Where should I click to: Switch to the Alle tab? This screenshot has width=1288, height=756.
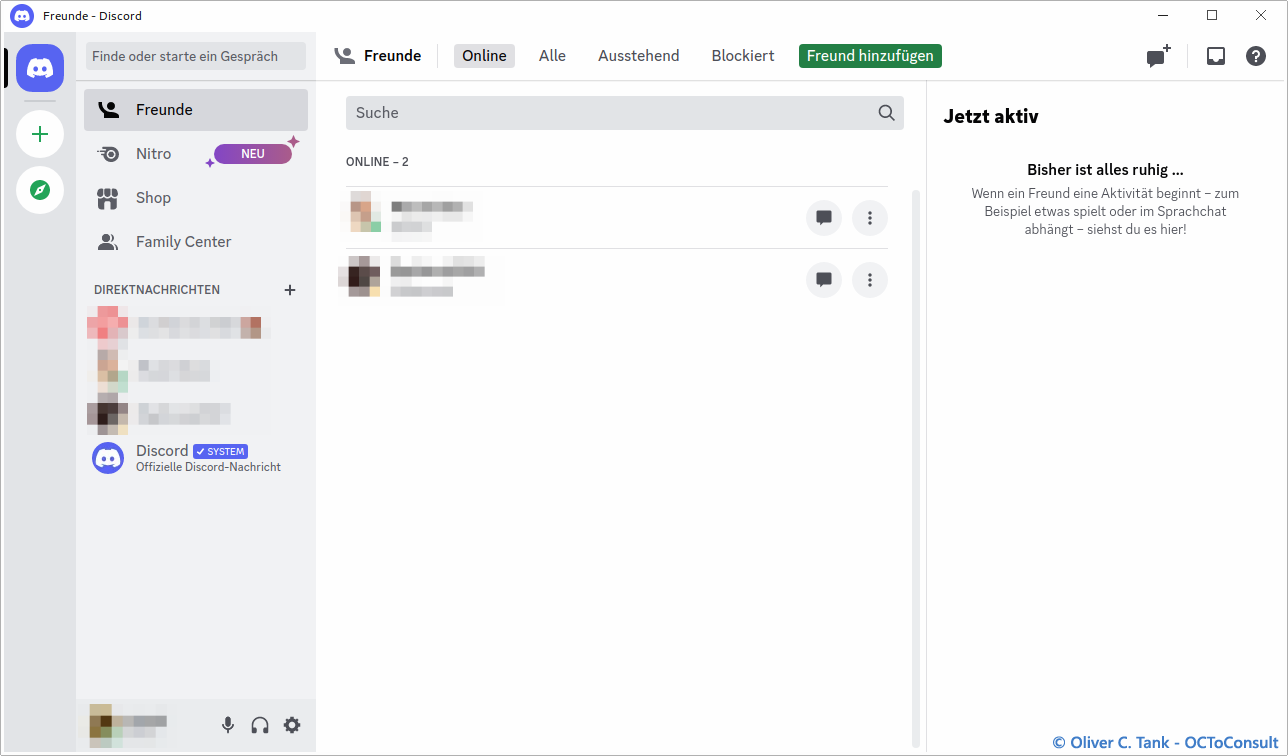552,56
